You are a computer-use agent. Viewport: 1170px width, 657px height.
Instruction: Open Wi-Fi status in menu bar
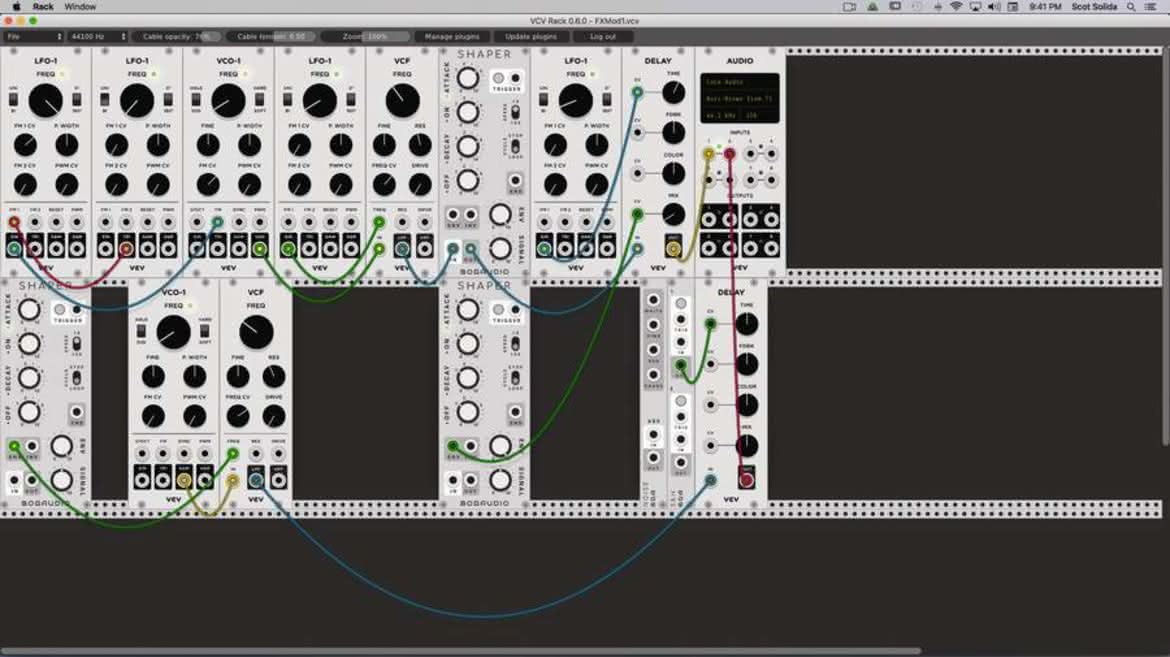(956, 7)
